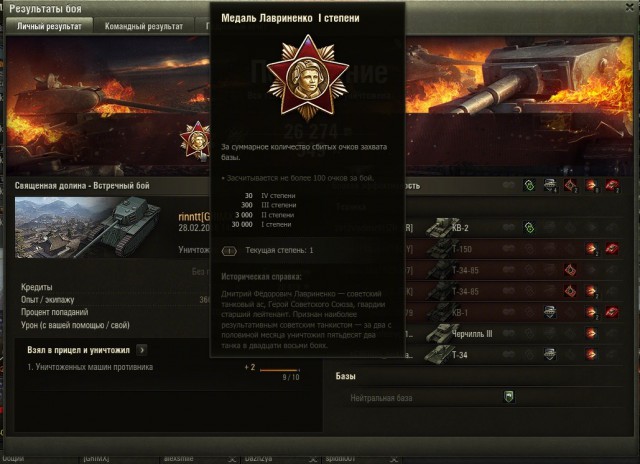Expand the Взял в прицел и уничтожил mission details
The width and height of the screenshot is (640, 464).
click(x=142, y=350)
